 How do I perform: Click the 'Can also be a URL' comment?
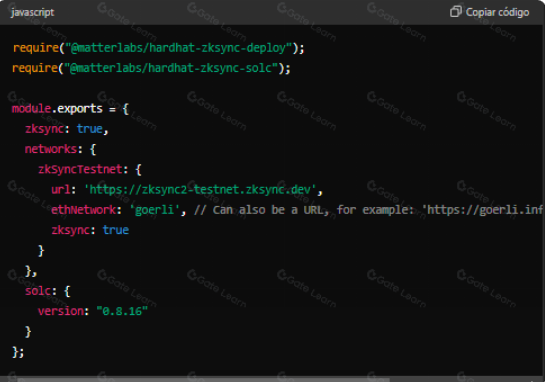368,210
